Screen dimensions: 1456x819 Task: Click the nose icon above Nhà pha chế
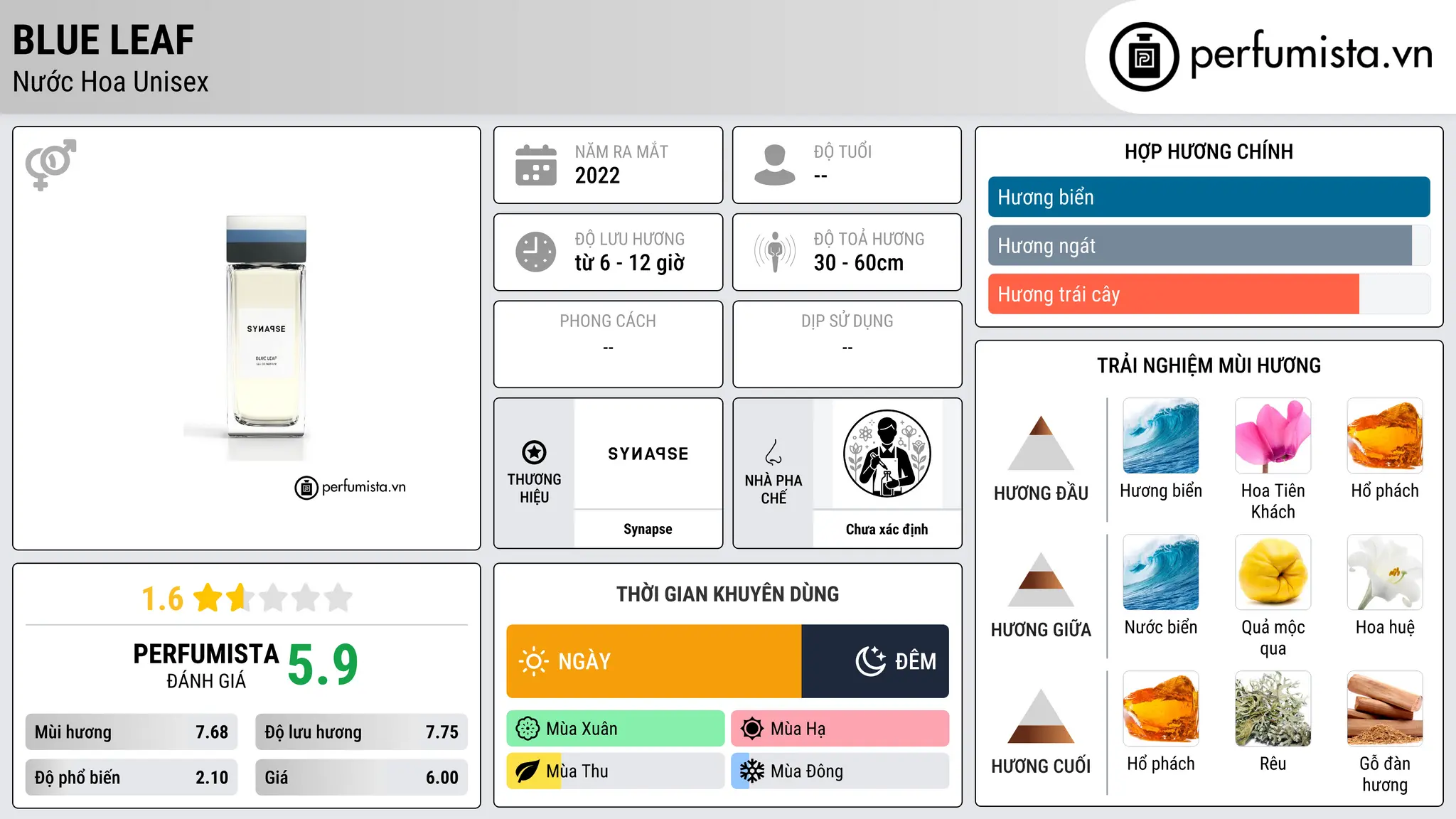773,452
